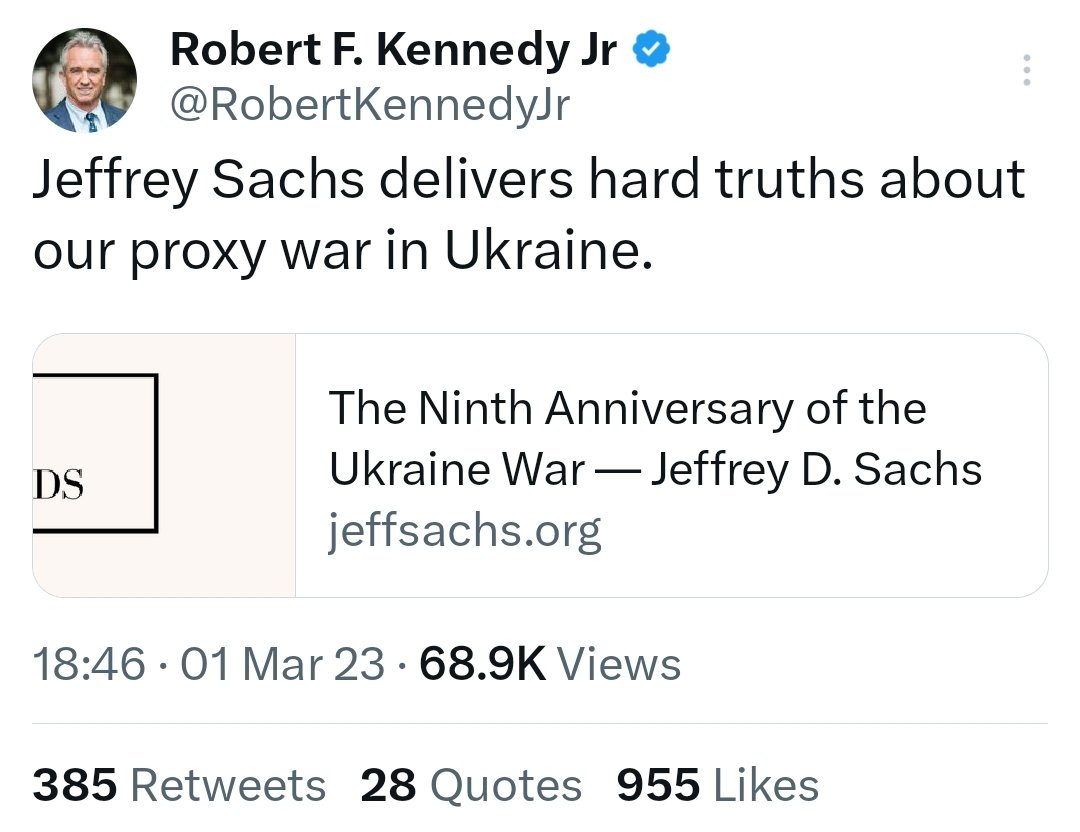Click the blue verified badge icon
Image resolution: width=1080 pixels, height=832 pixels.
point(651,49)
